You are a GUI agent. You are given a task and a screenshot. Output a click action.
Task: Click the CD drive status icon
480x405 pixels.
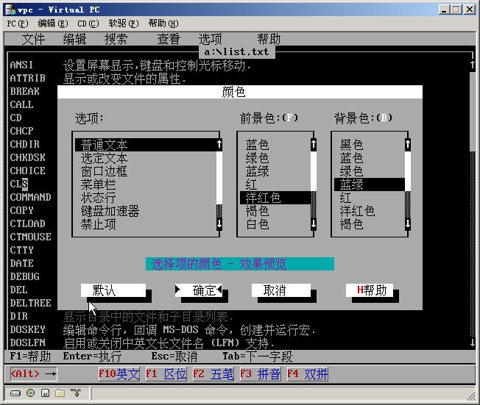(31, 393)
